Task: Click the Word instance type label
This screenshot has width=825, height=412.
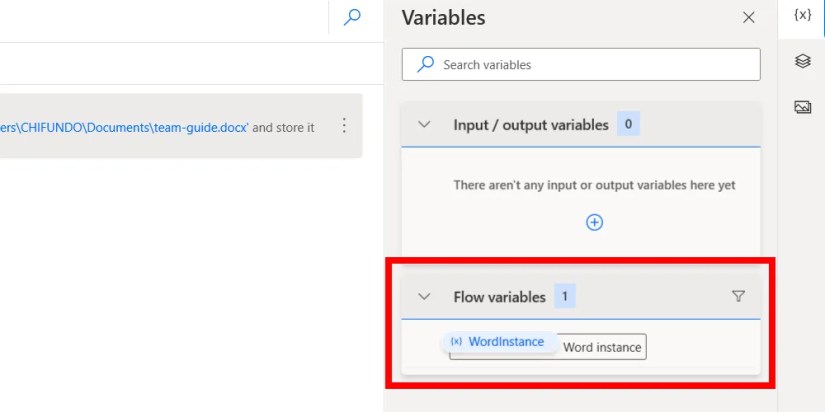Action: click(x=602, y=347)
